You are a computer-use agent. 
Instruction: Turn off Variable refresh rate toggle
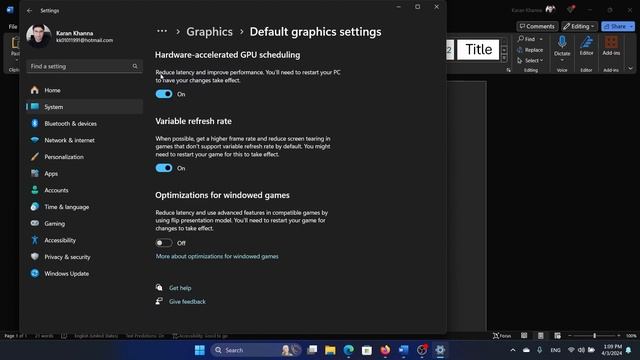164,168
